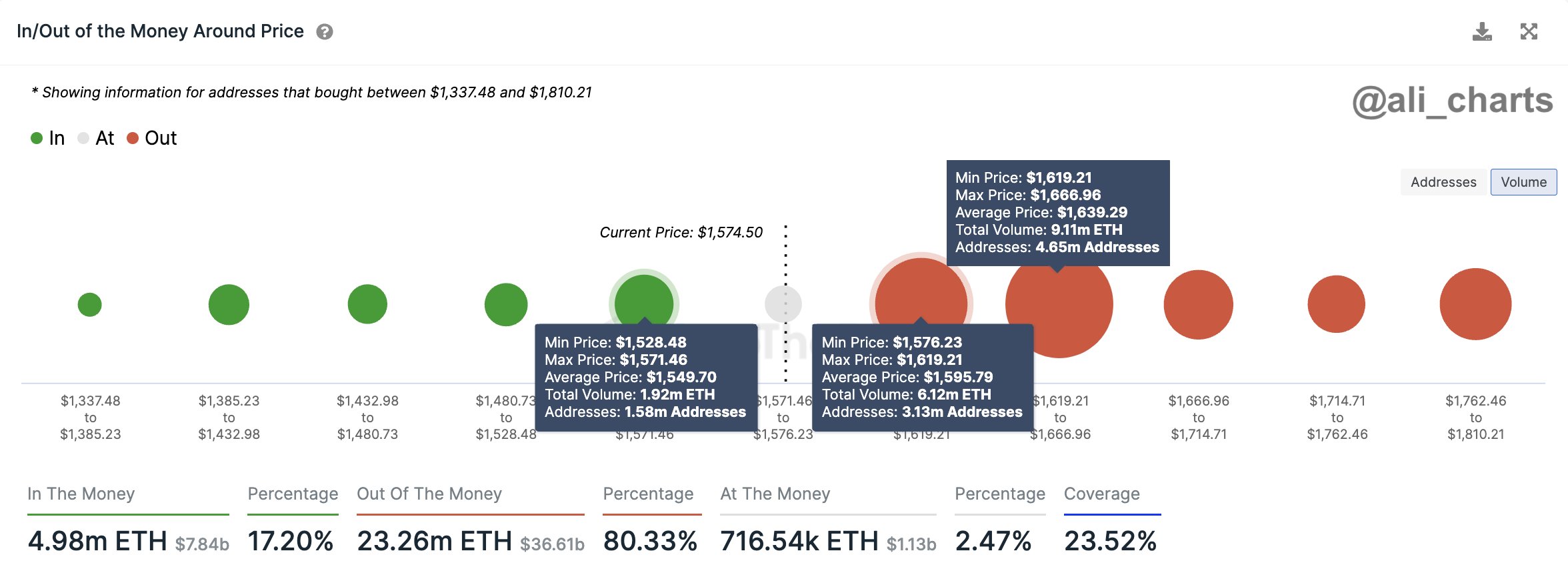This screenshot has height=583, width=1568.
Task: Select the gray At legend marker
Action: [84, 137]
